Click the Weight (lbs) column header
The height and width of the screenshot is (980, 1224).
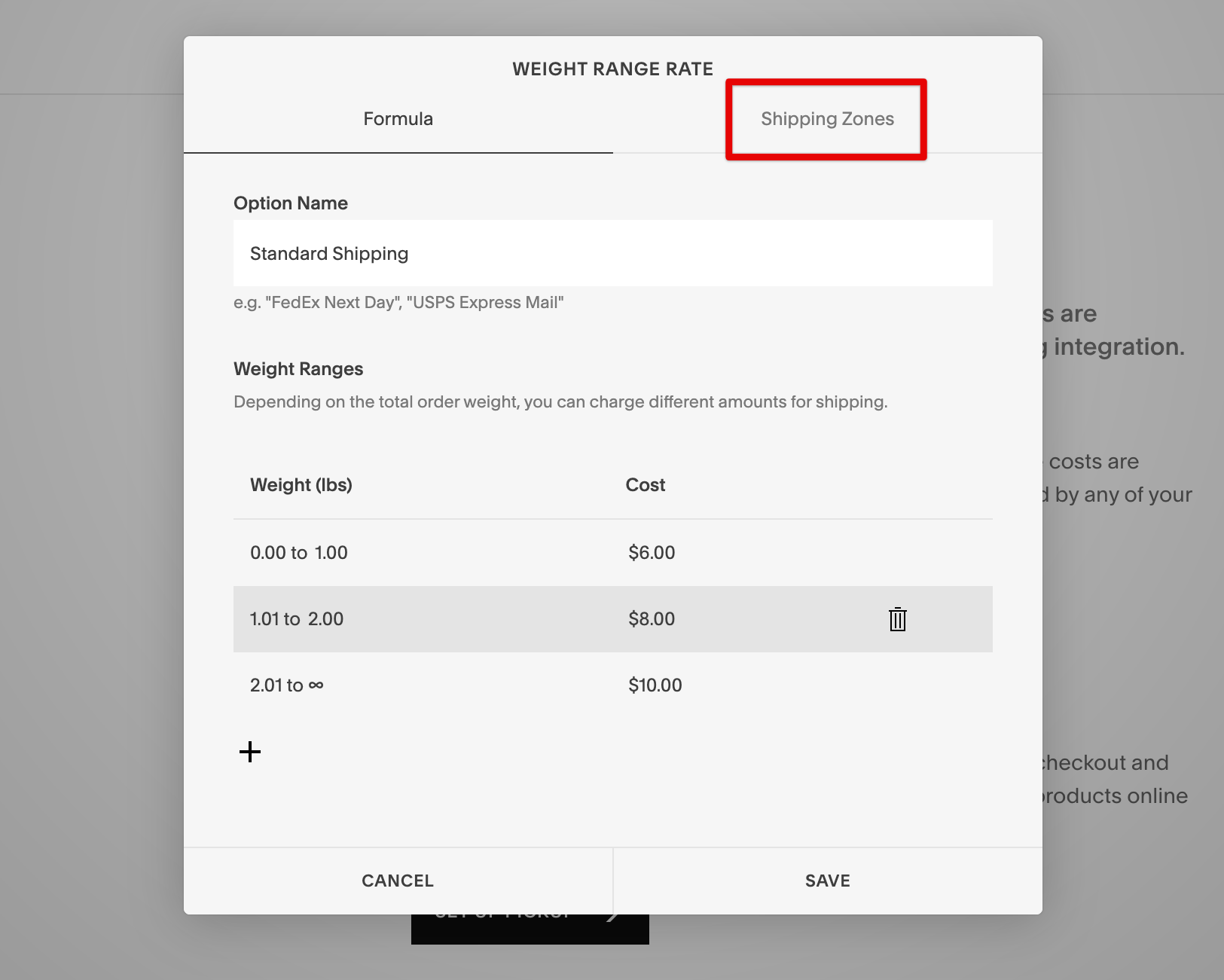[x=301, y=484]
